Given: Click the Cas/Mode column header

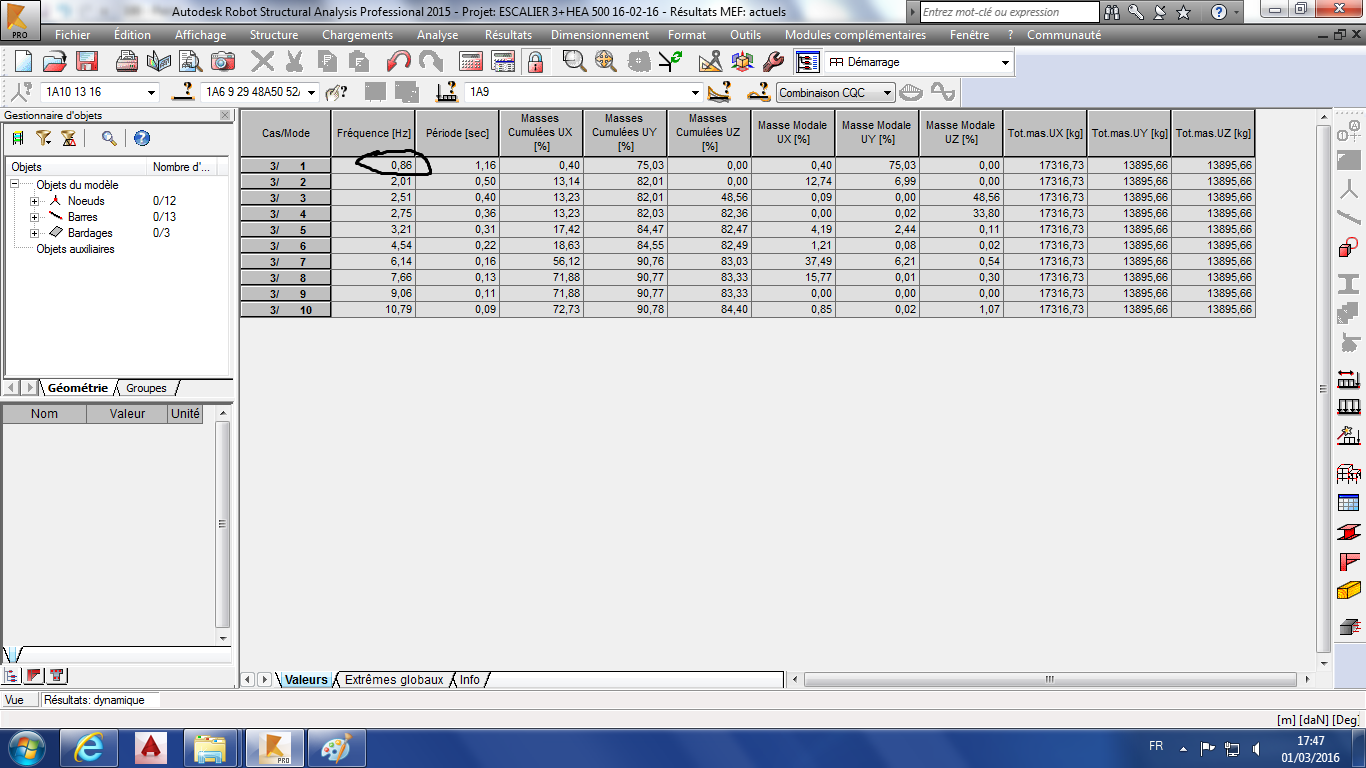Looking at the screenshot, I should pyautogui.click(x=286, y=133).
